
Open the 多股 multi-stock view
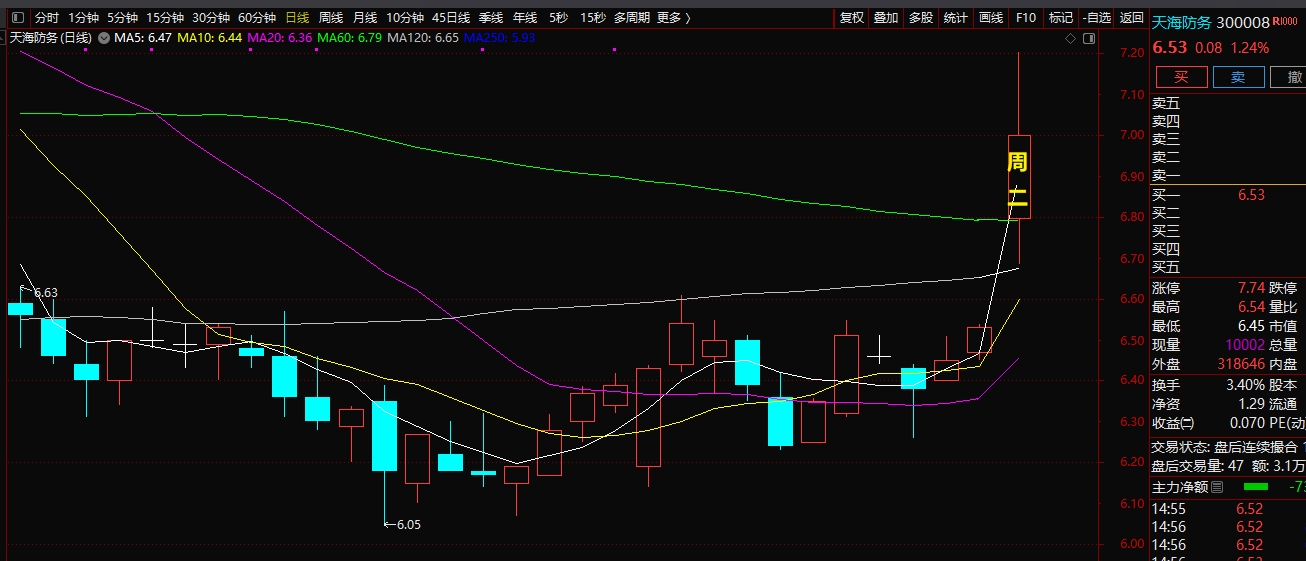point(920,18)
